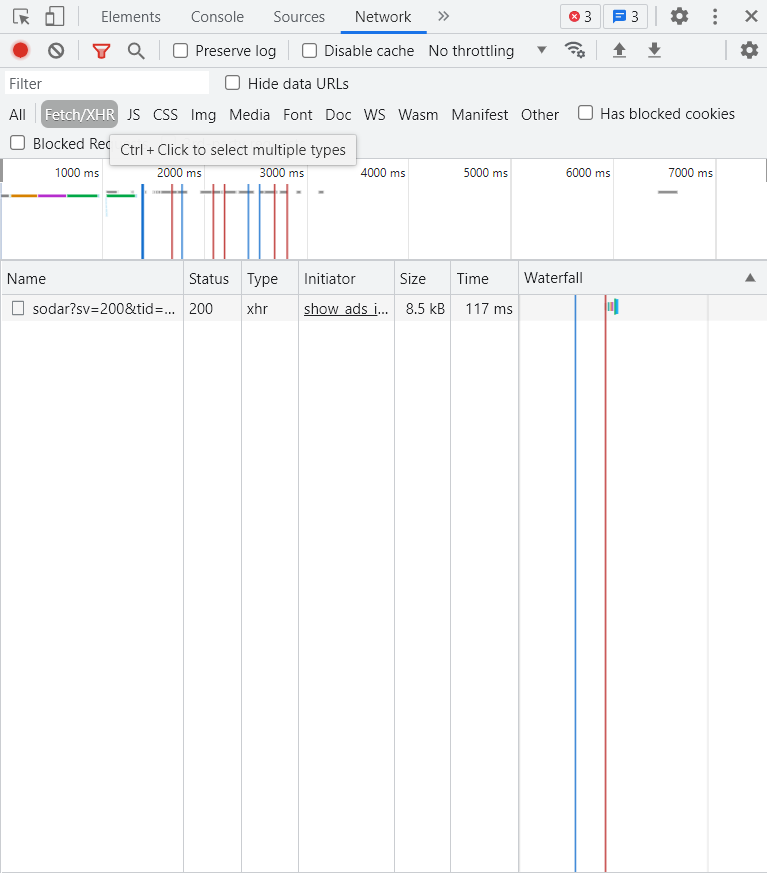The height and width of the screenshot is (873, 767).
Task: Open the Elements tab
Action: tap(131, 17)
